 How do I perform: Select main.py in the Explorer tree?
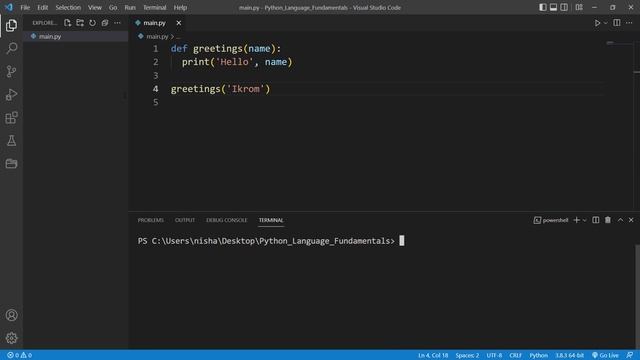point(76,36)
